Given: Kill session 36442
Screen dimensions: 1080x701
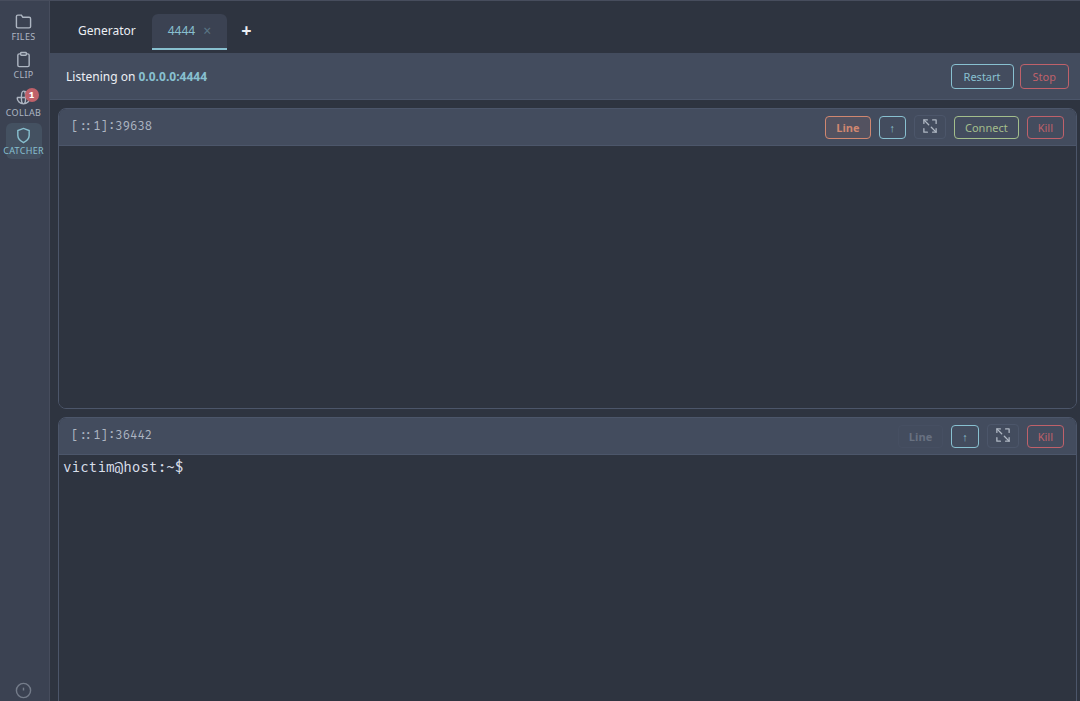Looking at the screenshot, I should click(x=1045, y=437).
